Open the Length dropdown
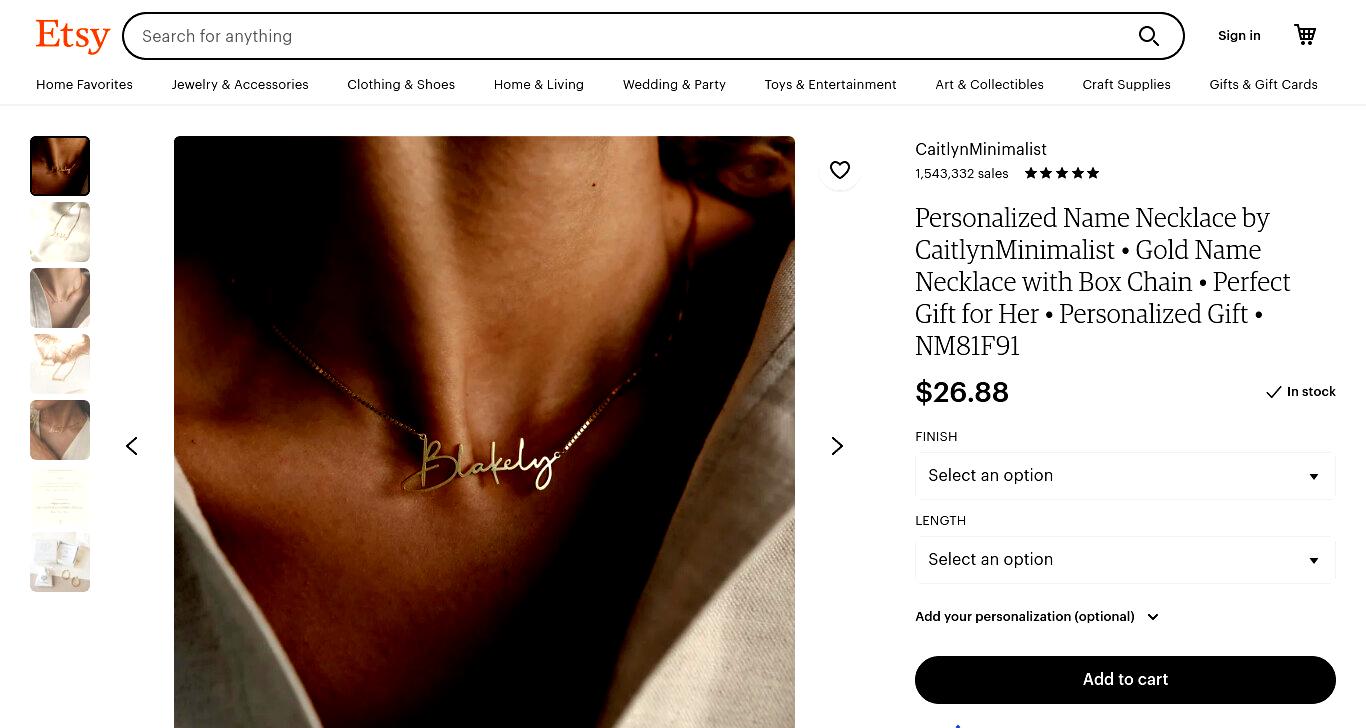The width and height of the screenshot is (1366, 728). point(1125,560)
